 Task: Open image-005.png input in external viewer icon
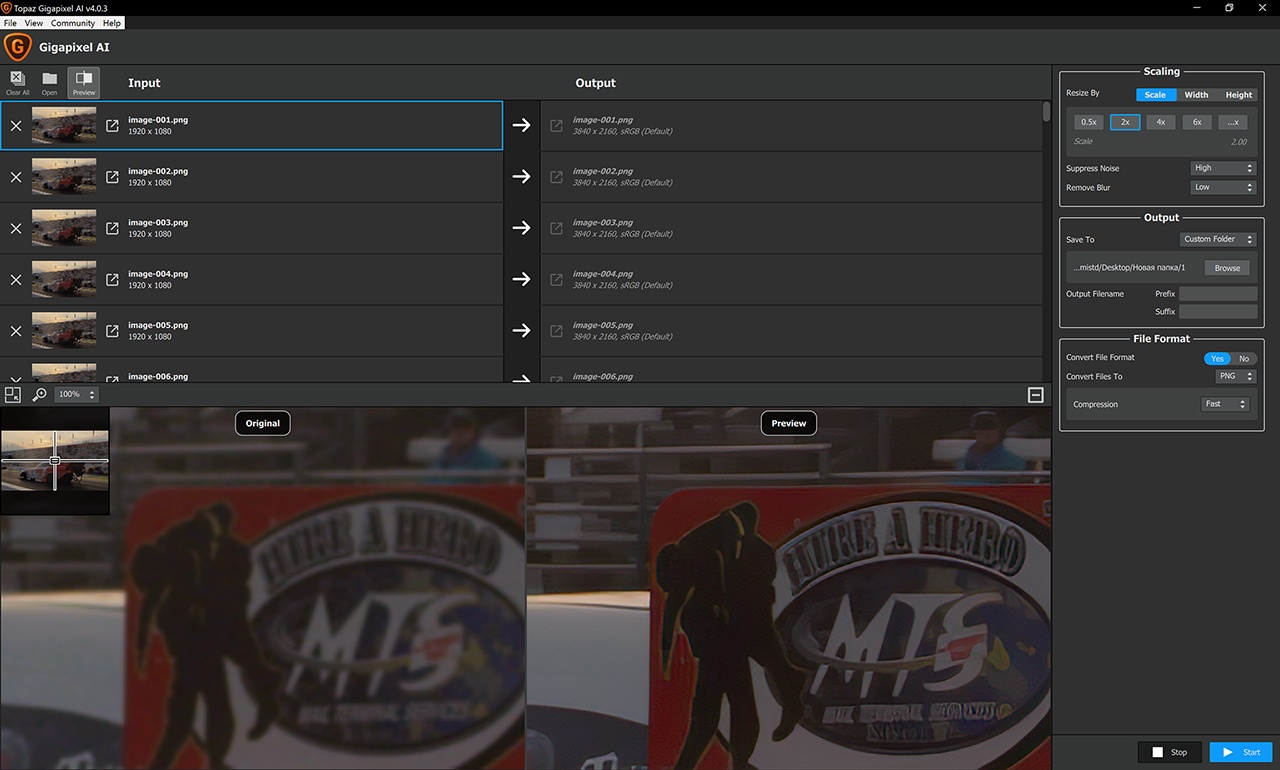[112, 331]
